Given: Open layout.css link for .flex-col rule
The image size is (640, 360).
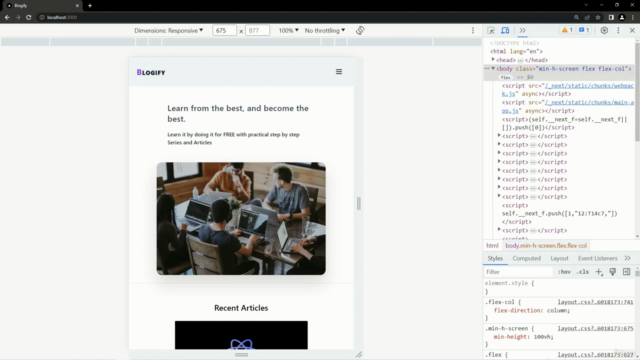Looking at the screenshot, I should [596, 302].
